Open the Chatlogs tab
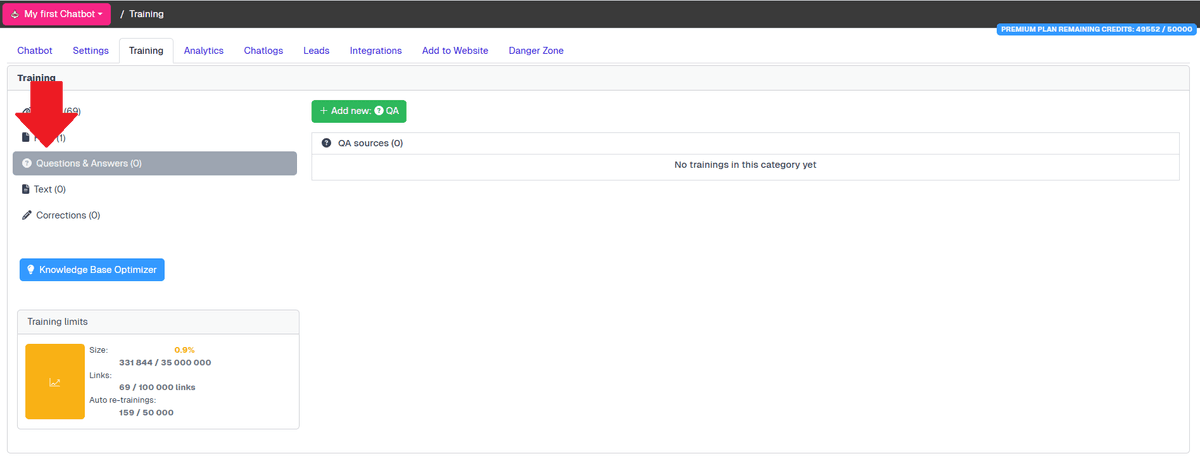The width and height of the screenshot is (1200, 468). coord(264,51)
